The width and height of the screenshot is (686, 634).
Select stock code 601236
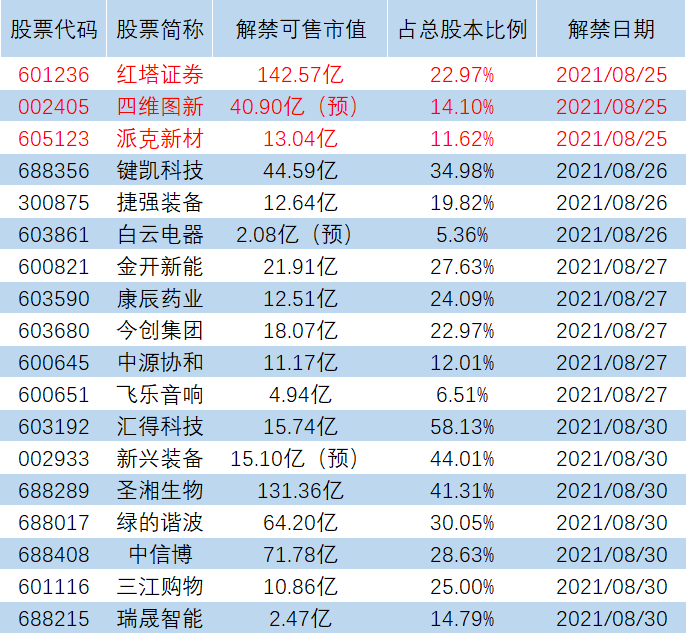coord(53,74)
